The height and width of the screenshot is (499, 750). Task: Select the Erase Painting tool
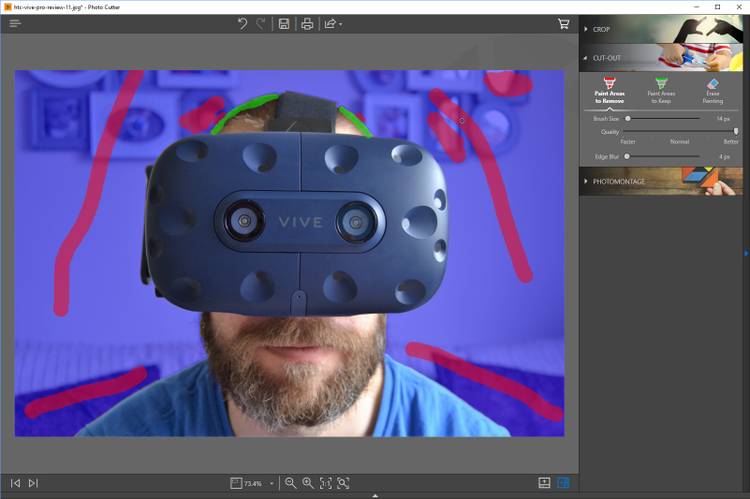[713, 90]
